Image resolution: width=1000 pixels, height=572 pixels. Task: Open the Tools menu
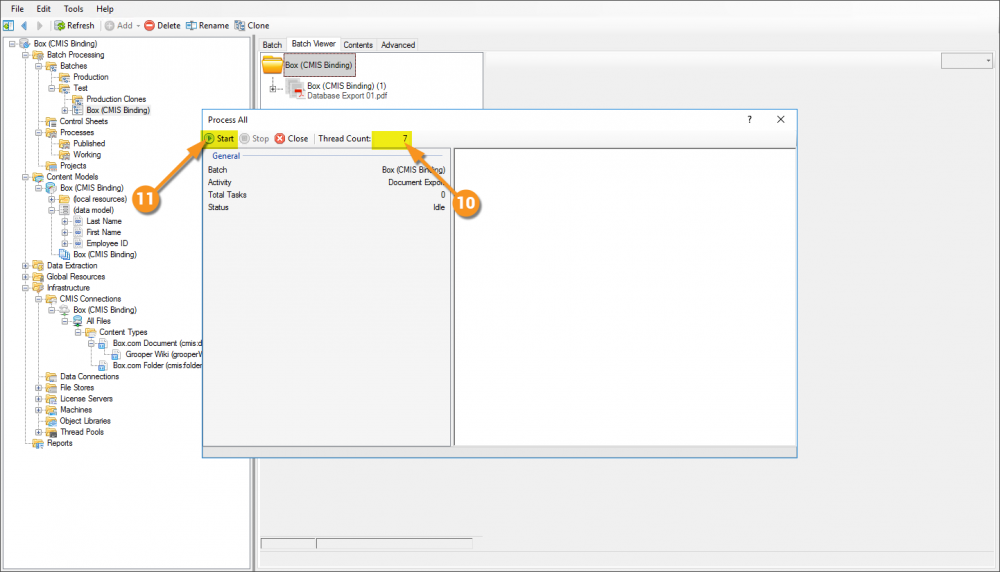point(73,9)
